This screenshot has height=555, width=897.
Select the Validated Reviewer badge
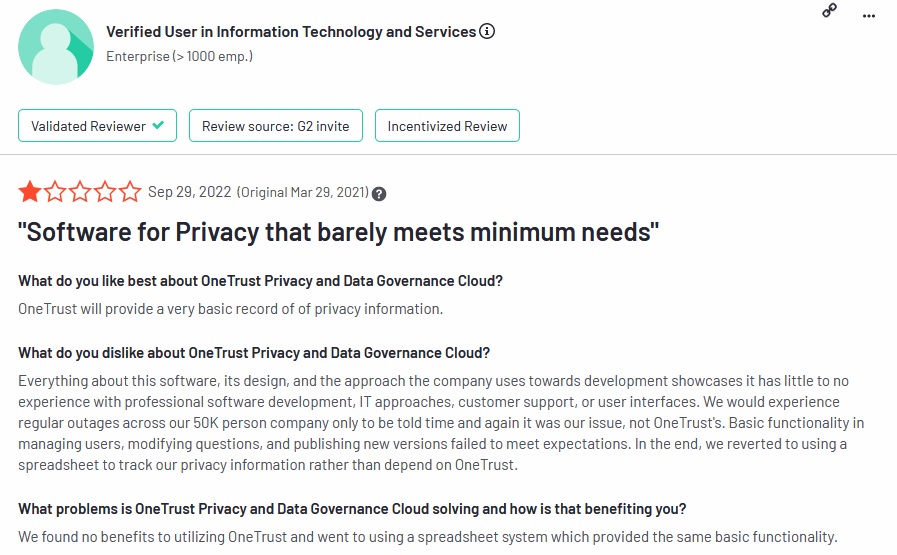click(x=97, y=126)
